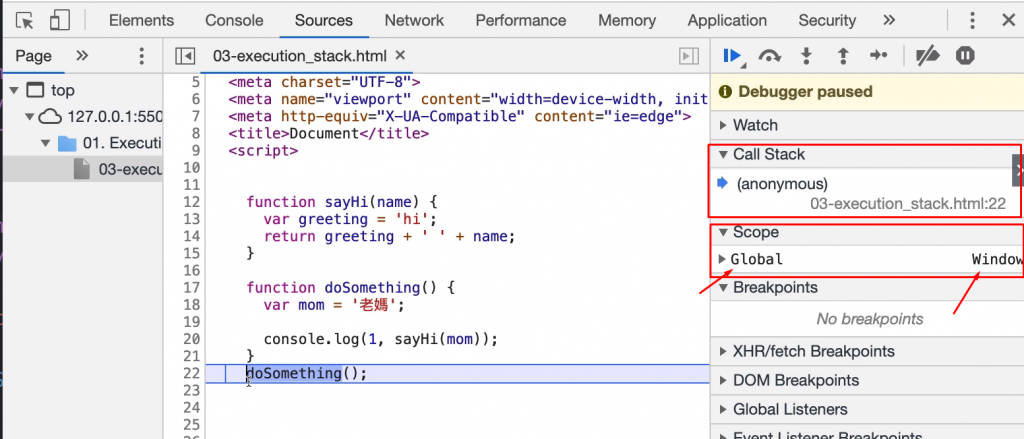
Task: Open the navigator pane three-dot menu
Action: pyautogui.click(x=141, y=56)
